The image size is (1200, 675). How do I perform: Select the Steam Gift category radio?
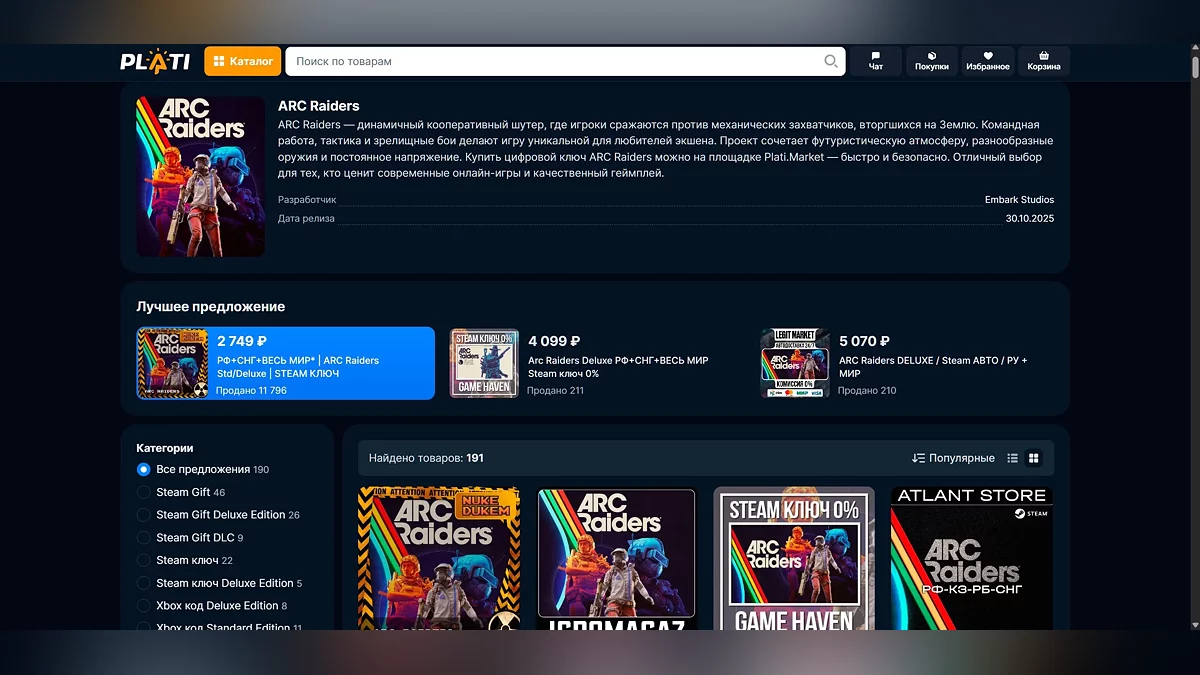click(143, 492)
